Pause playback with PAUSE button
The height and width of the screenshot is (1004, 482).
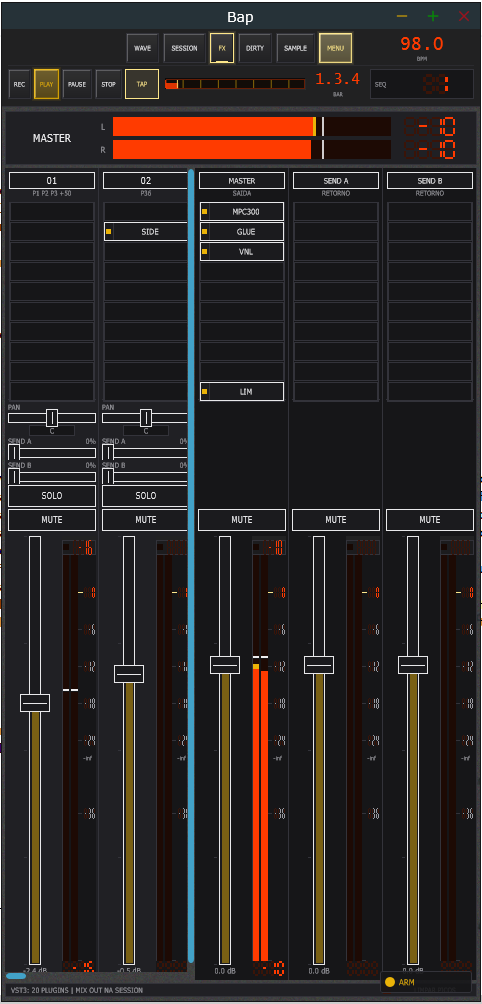(x=77, y=84)
